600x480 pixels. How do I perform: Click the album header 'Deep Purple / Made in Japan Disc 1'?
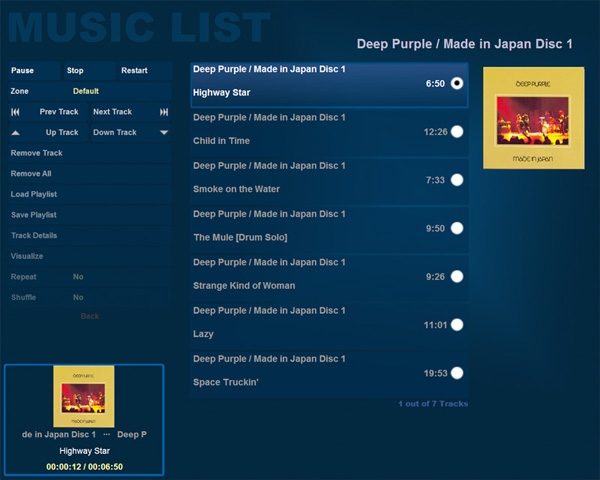click(x=465, y=44)
